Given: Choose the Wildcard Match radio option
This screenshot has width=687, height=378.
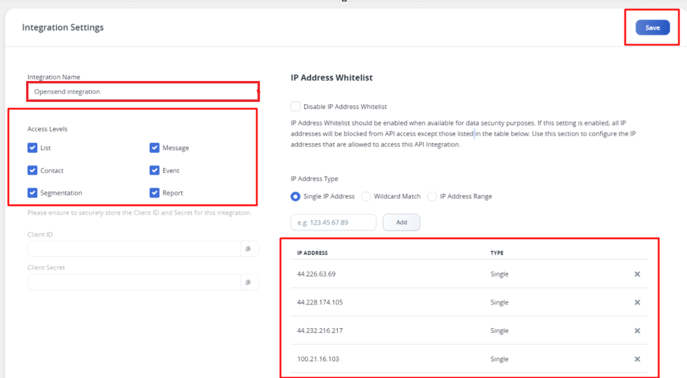Looking at the screenshot, I should pyautogui.click(x=366, y=196).
